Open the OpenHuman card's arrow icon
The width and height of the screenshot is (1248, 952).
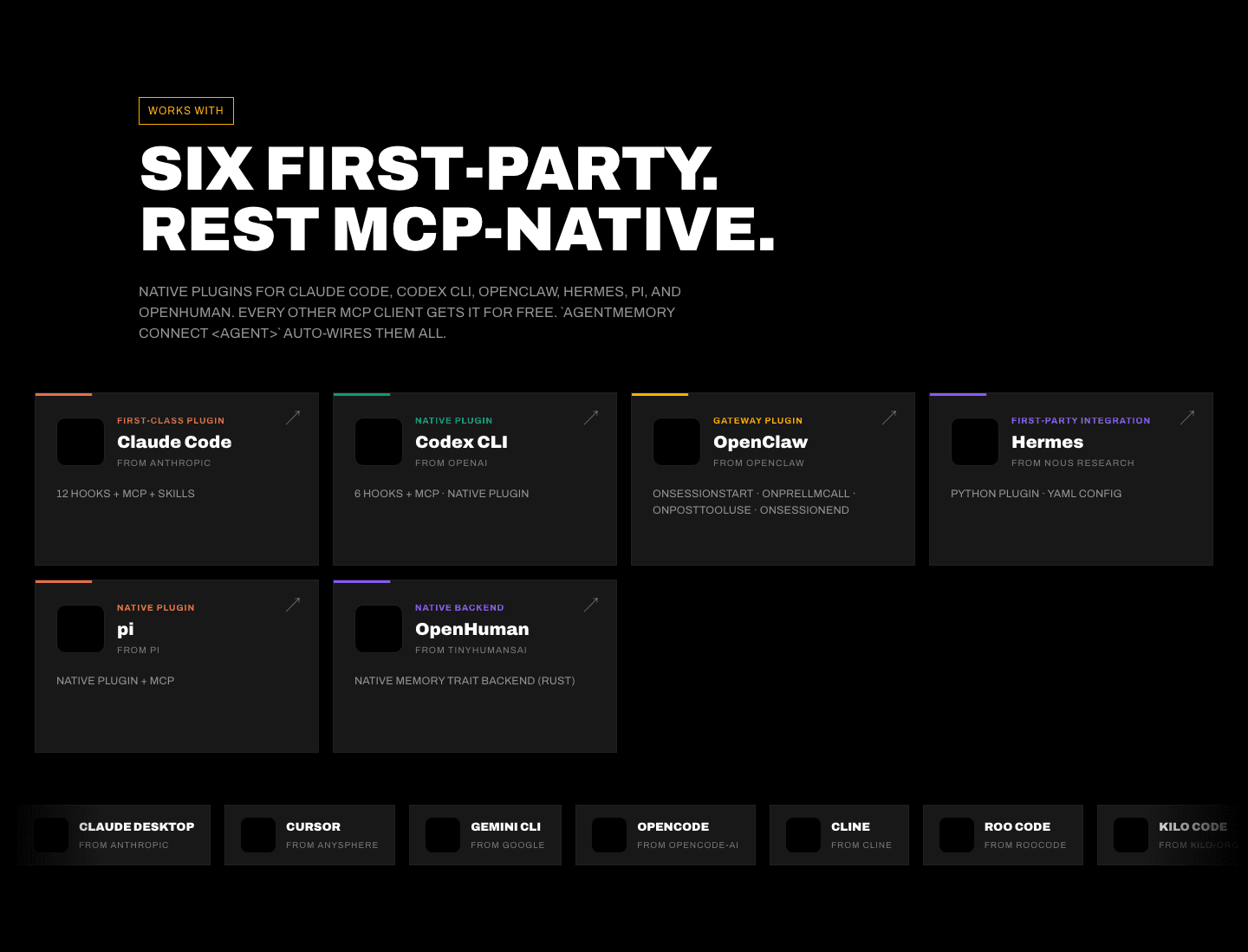coord(591,605)
